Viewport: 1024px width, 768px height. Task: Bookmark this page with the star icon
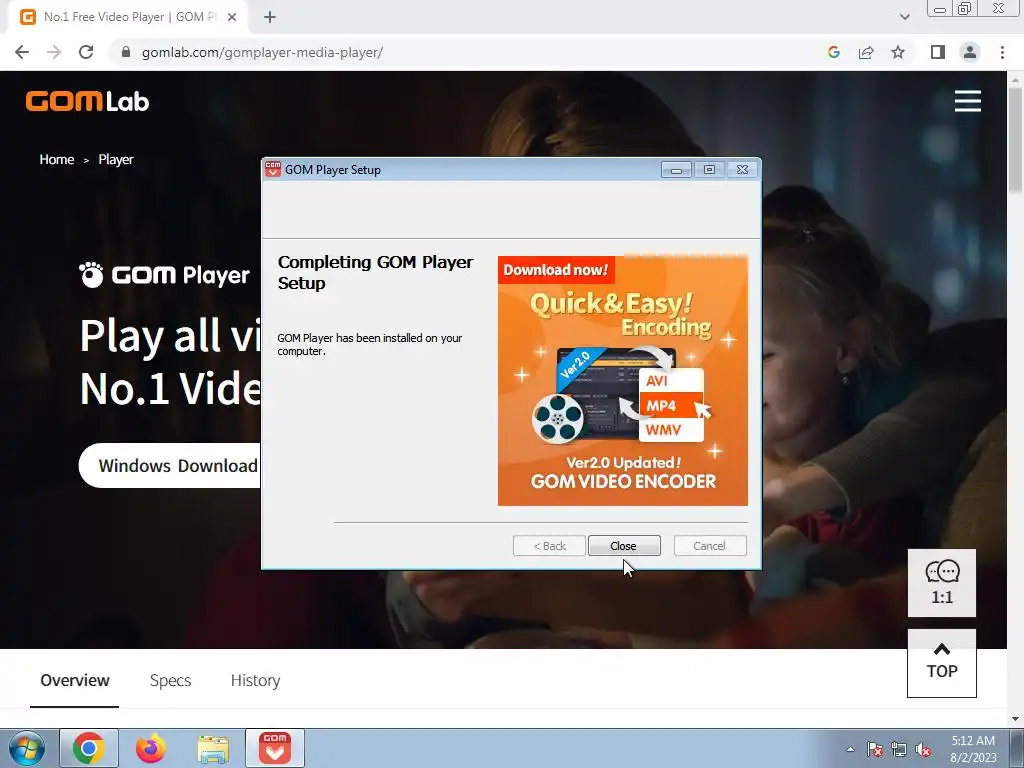click(898, 52)
